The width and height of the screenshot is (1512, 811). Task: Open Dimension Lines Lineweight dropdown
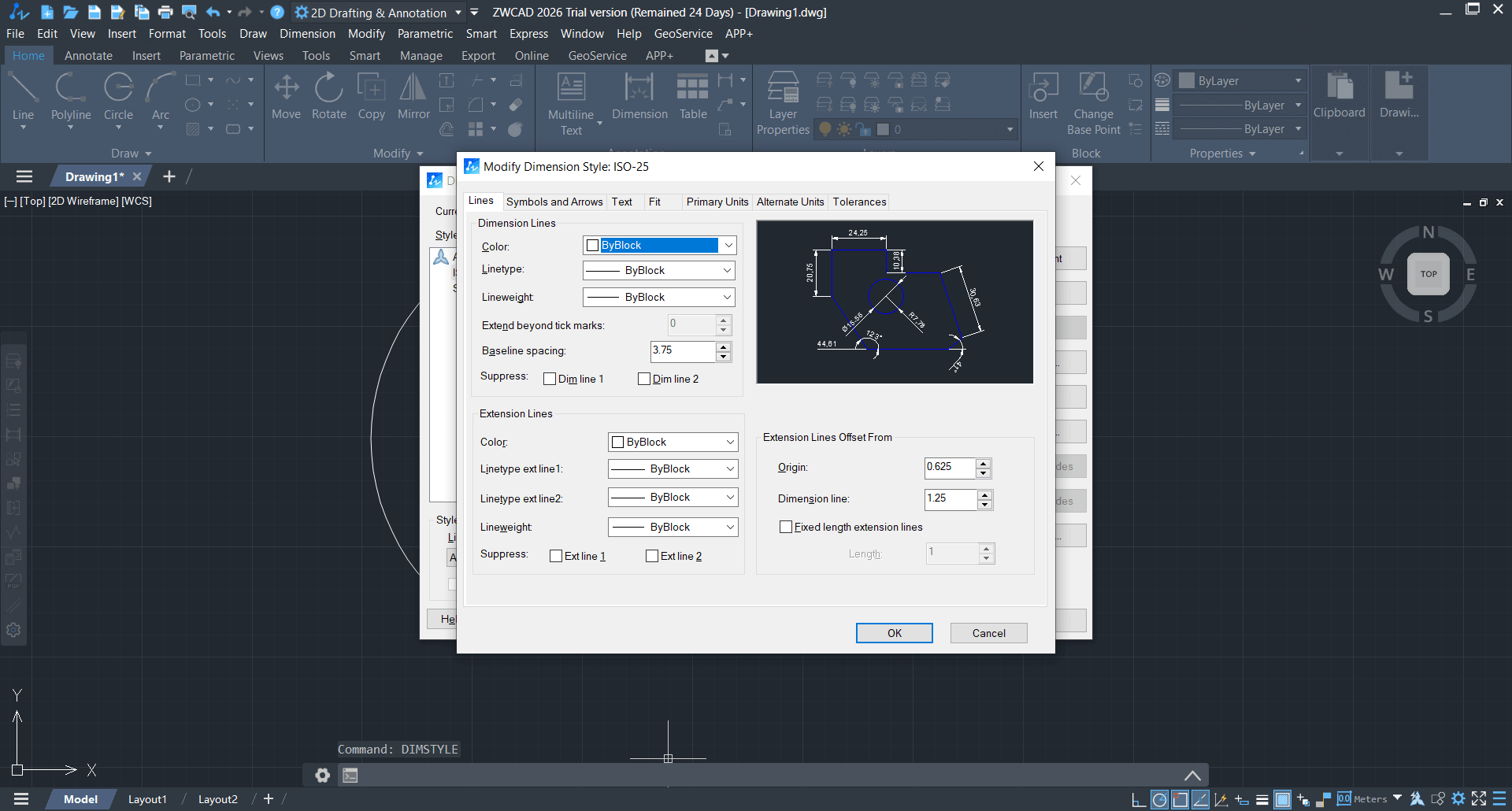tap(659, 297)
